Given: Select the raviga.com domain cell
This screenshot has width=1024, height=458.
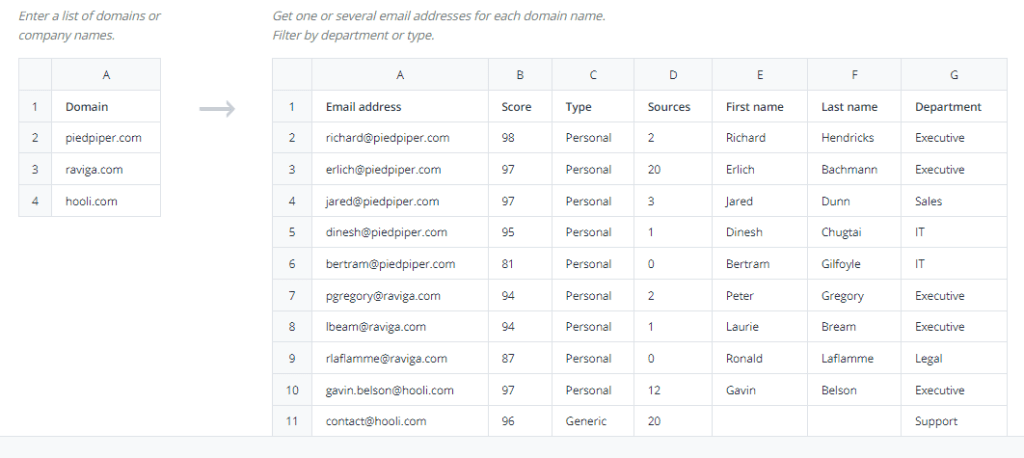Looking at the screenshot, I should point(106,169).
